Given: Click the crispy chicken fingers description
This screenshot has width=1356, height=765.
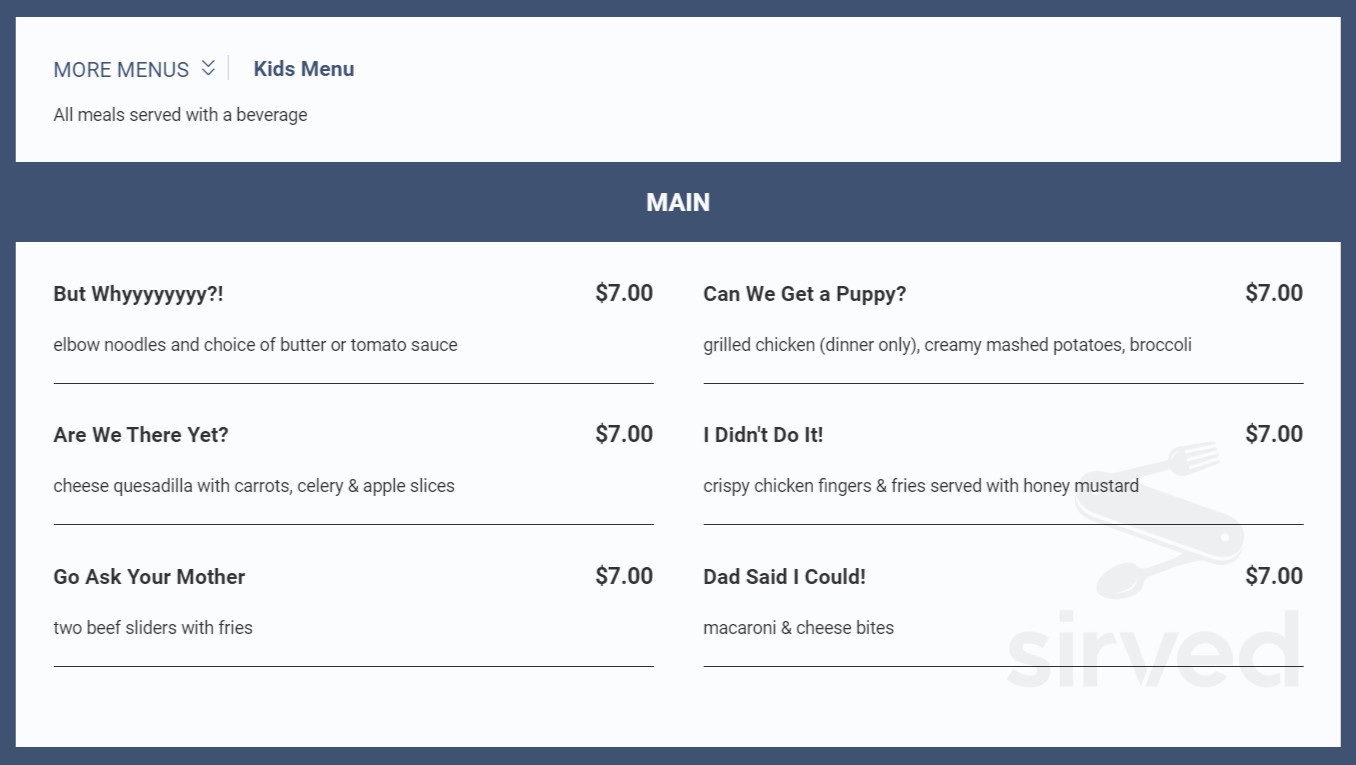Looking at the screenshot, I should point(920,486).
